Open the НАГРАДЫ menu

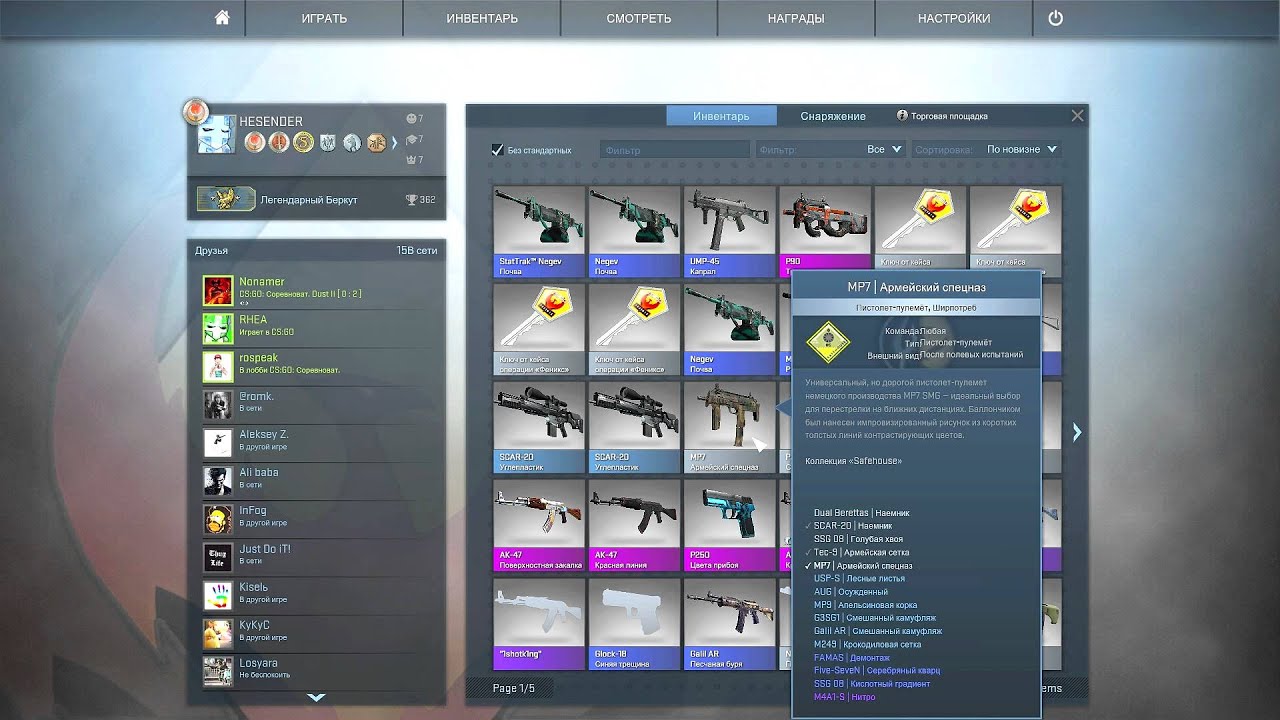[796, 18]
